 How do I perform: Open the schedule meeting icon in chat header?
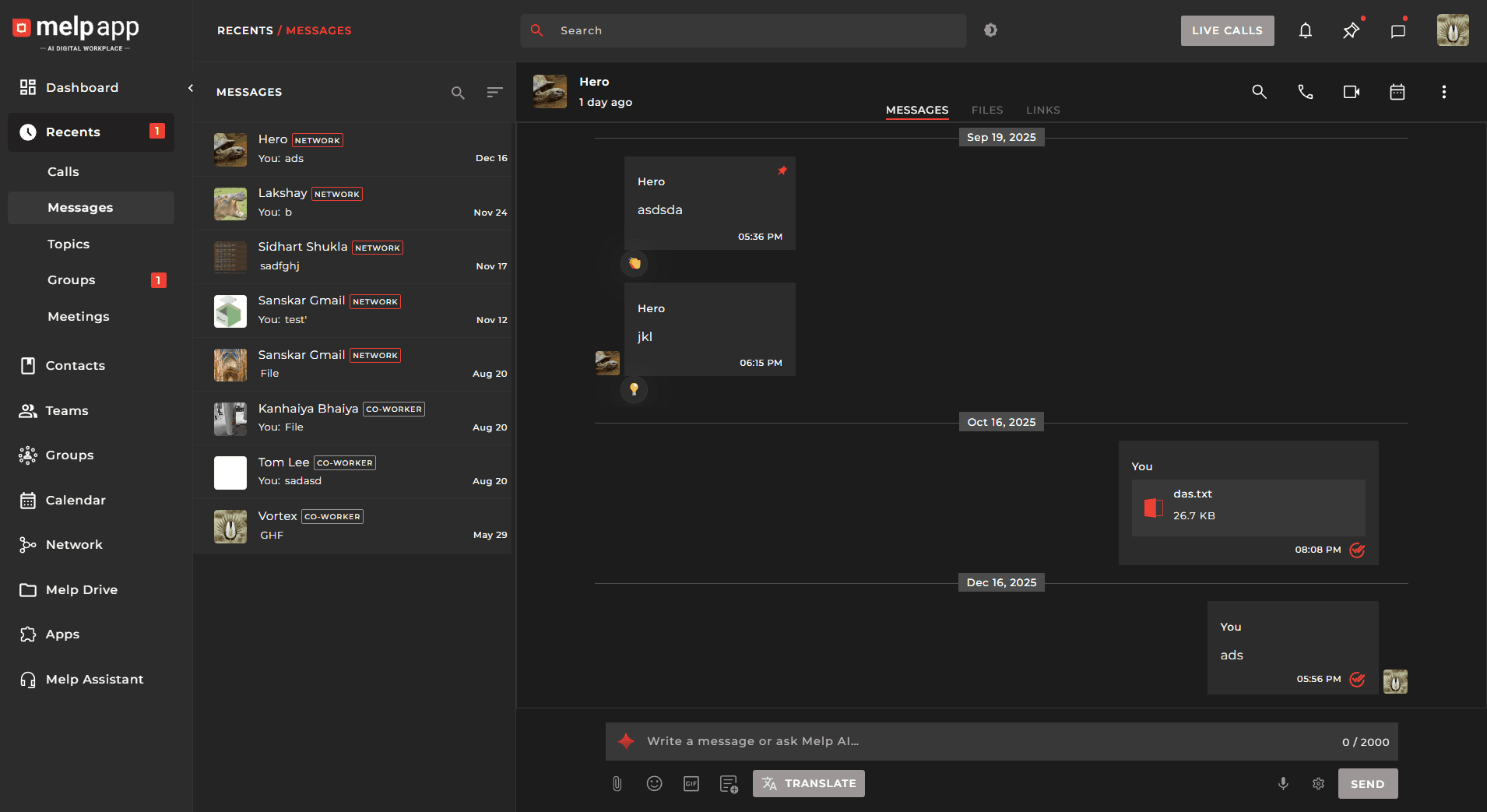[x=1397, y=92]
